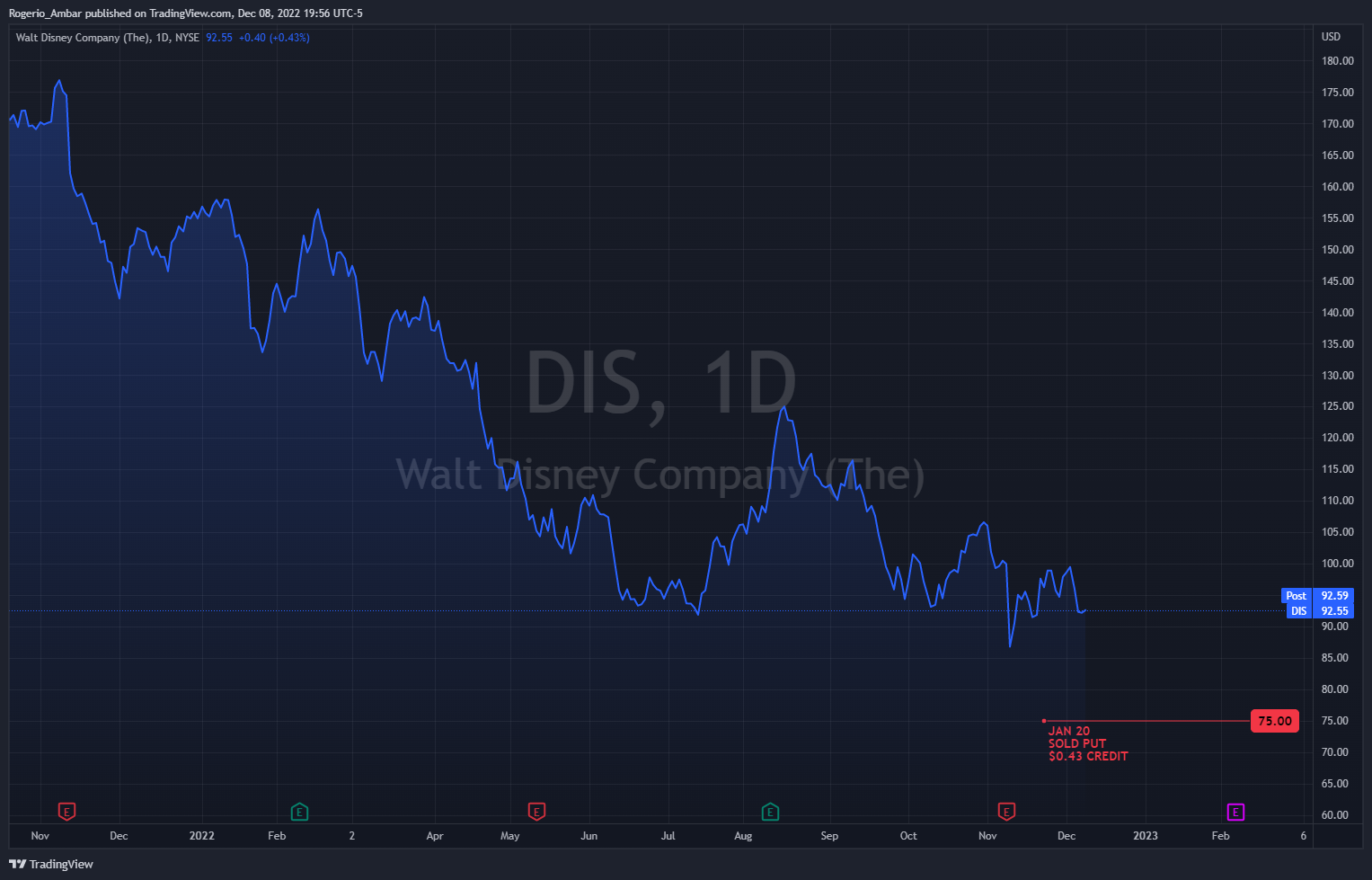Click the purple upcoming earnings marker near February 2023

coord(1235,812)
